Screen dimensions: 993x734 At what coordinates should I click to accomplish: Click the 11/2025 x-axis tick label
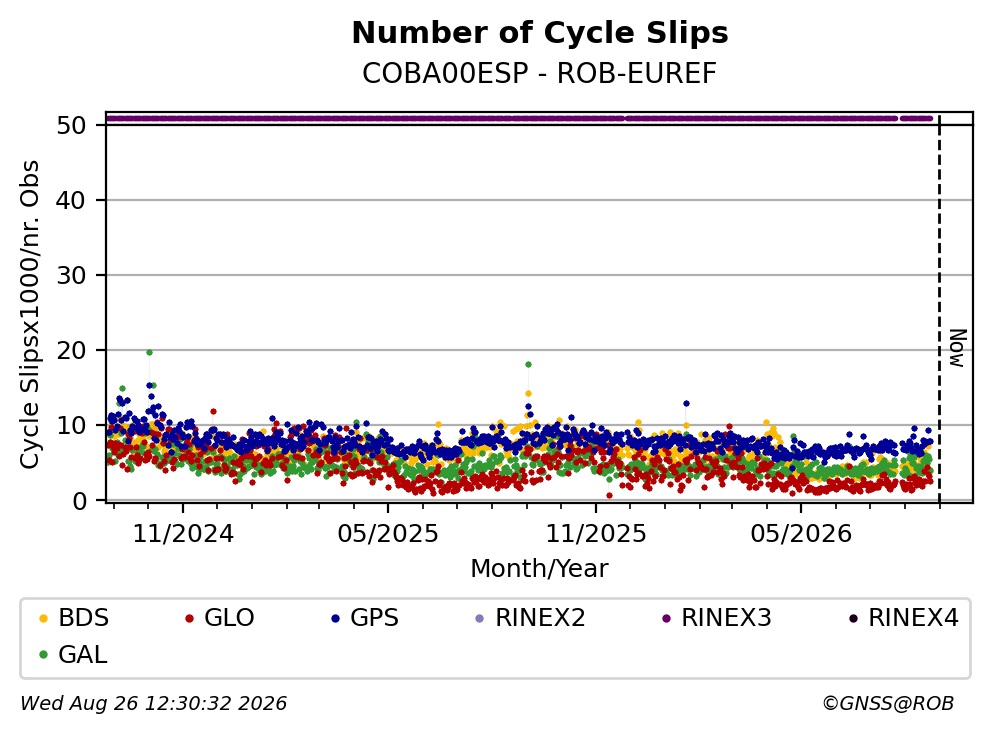click(596, 534)
